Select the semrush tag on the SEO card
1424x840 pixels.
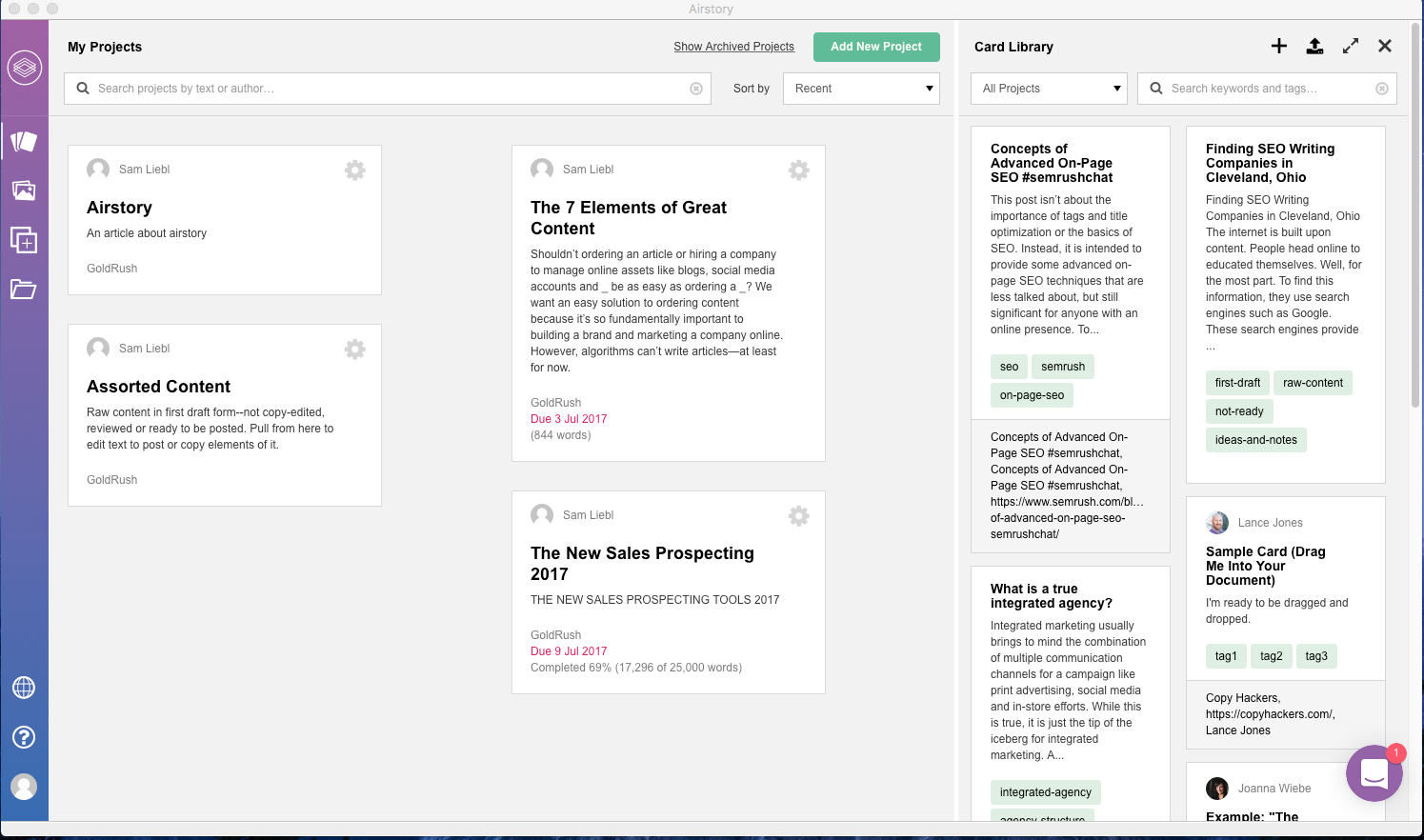[x=1062, y=366]
